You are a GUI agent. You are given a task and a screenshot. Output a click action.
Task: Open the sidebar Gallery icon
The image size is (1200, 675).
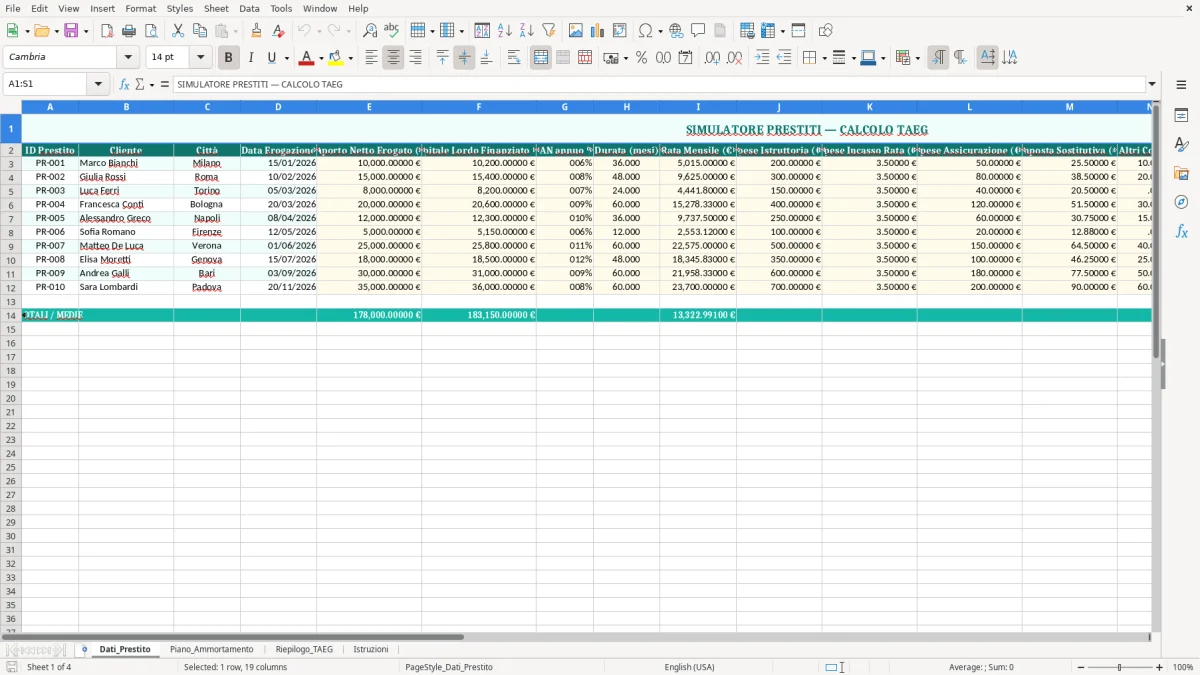tap(1181, 173)
